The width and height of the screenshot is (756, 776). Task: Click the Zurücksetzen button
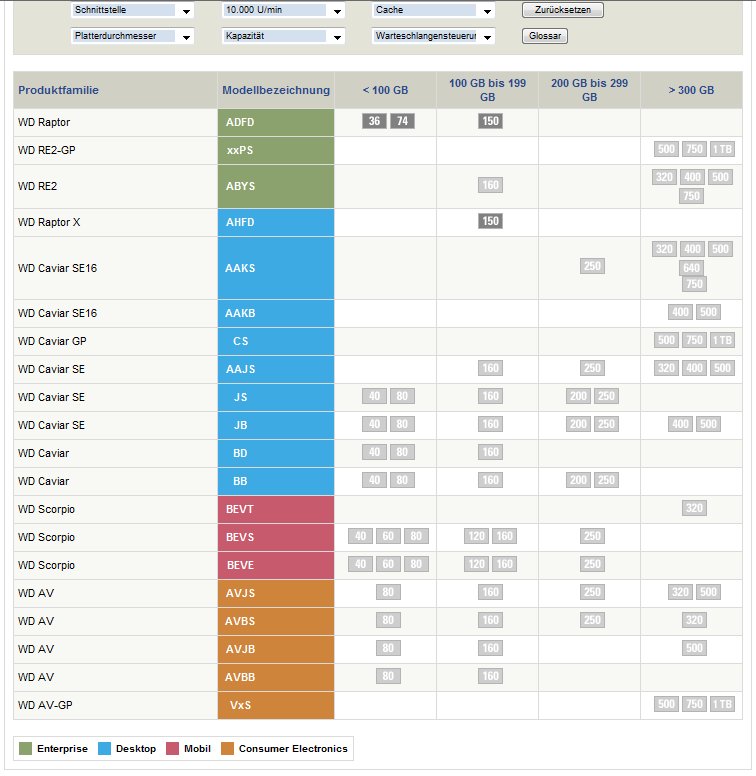pos(563,10)
